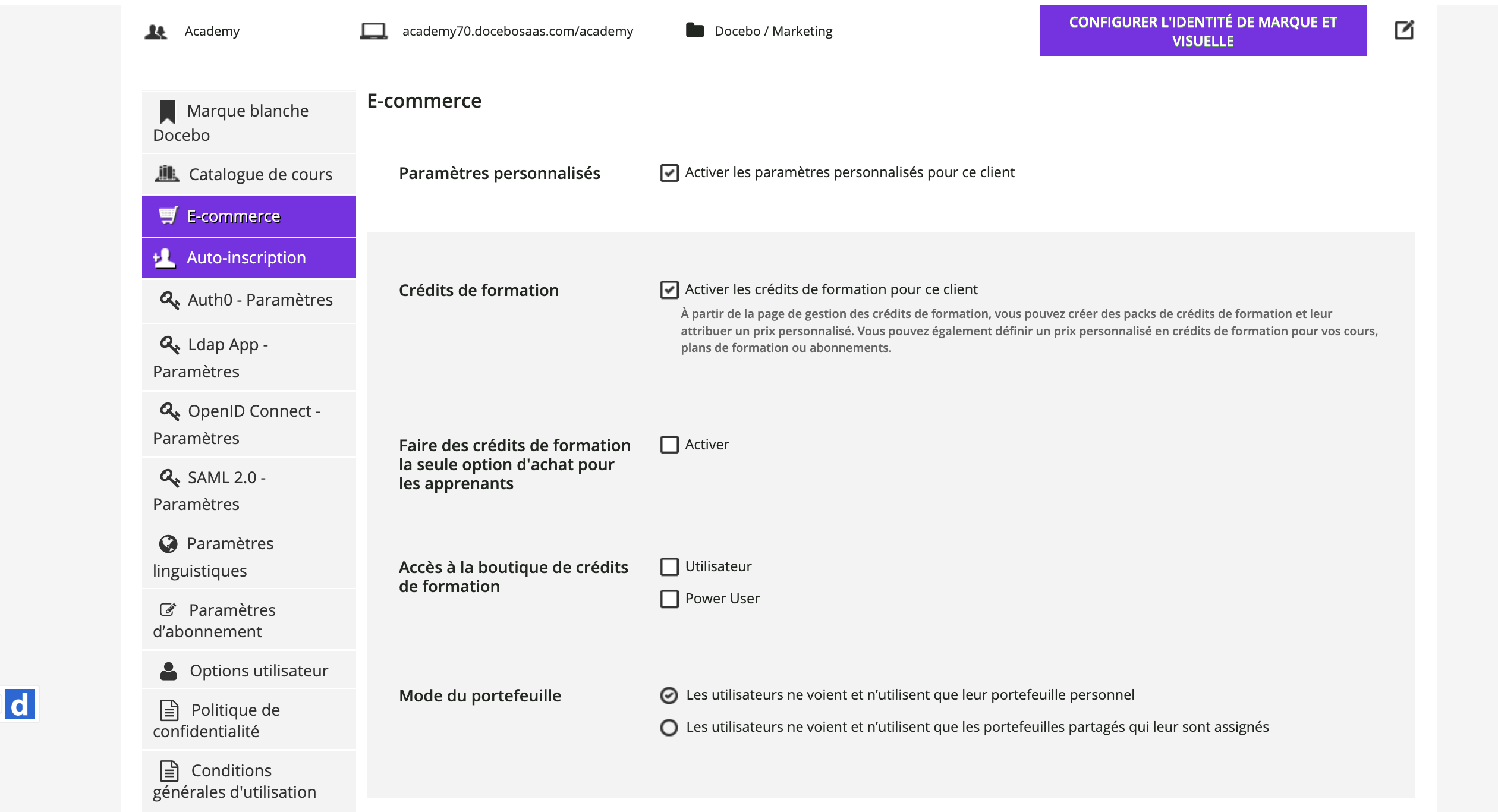Toggle Activer les crédits de formation checkbox
The width and height of the screenshot is (1498, 812).
point(669,290)
